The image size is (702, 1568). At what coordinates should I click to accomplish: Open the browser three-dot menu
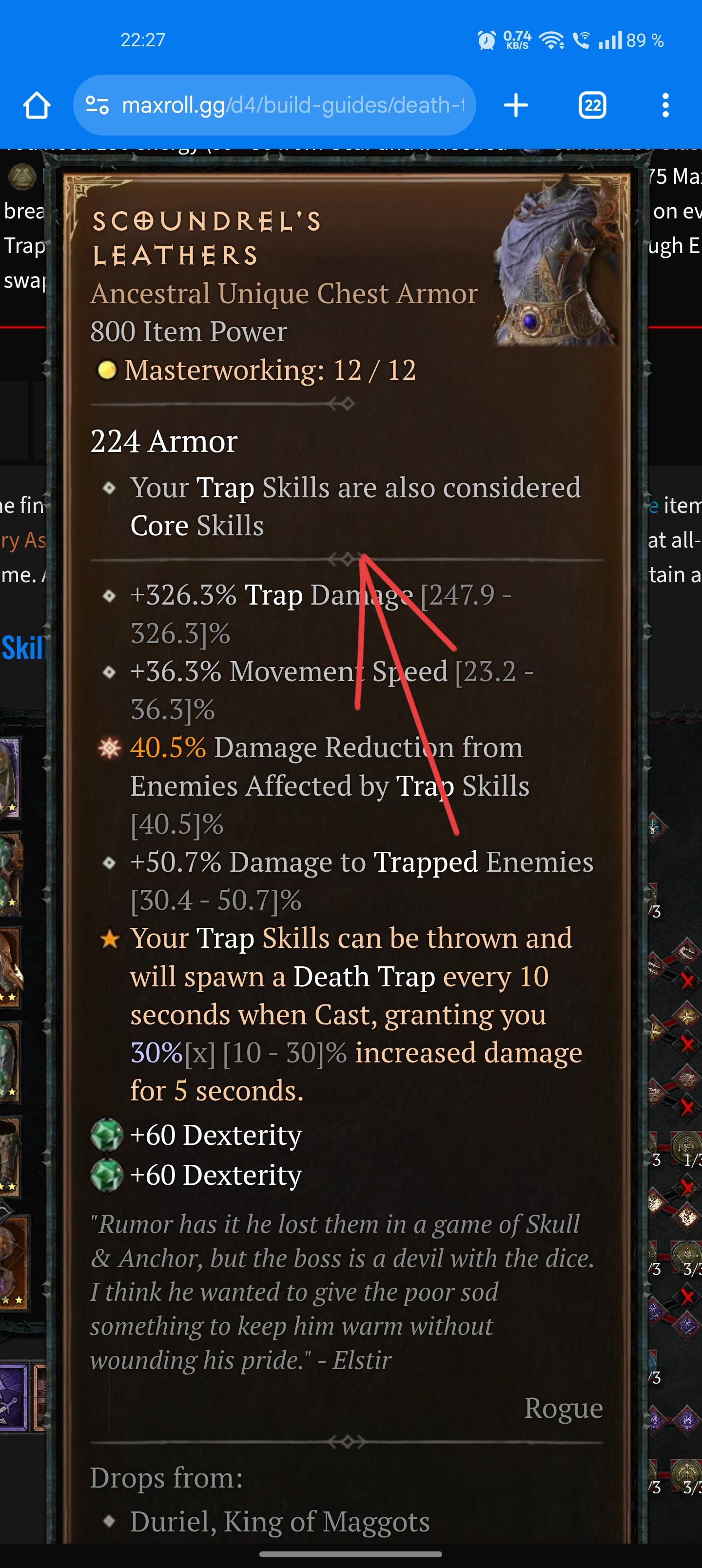coord(665,105)
